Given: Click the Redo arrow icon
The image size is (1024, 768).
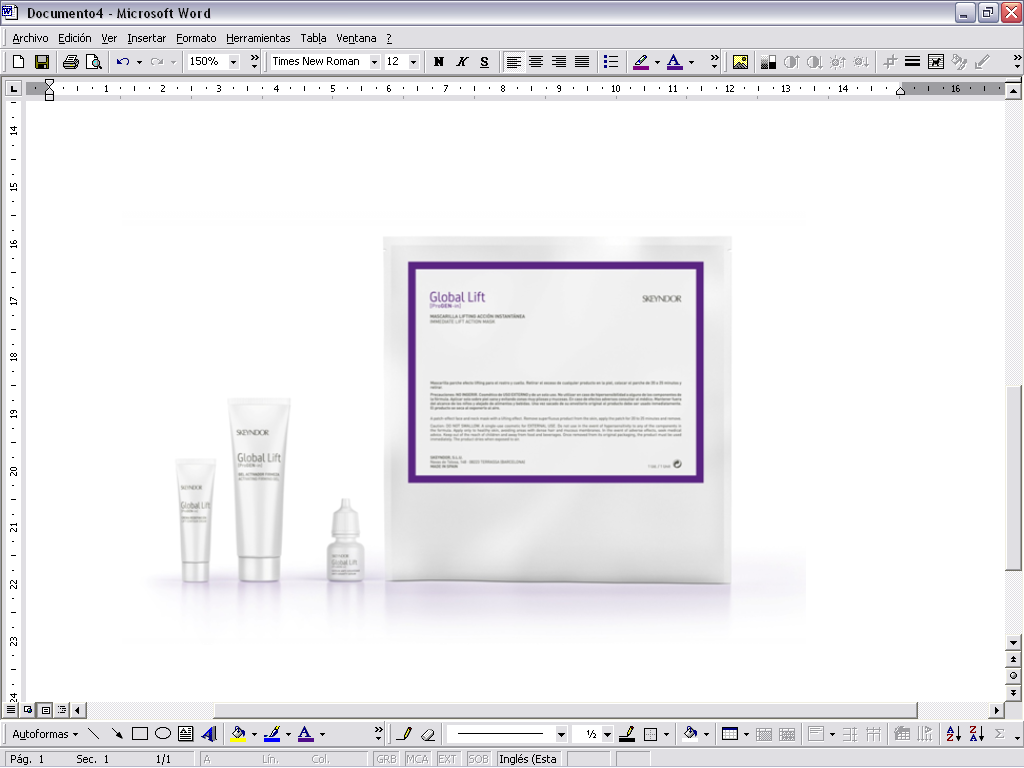Looking at the screenshot, I should point(157,62).
